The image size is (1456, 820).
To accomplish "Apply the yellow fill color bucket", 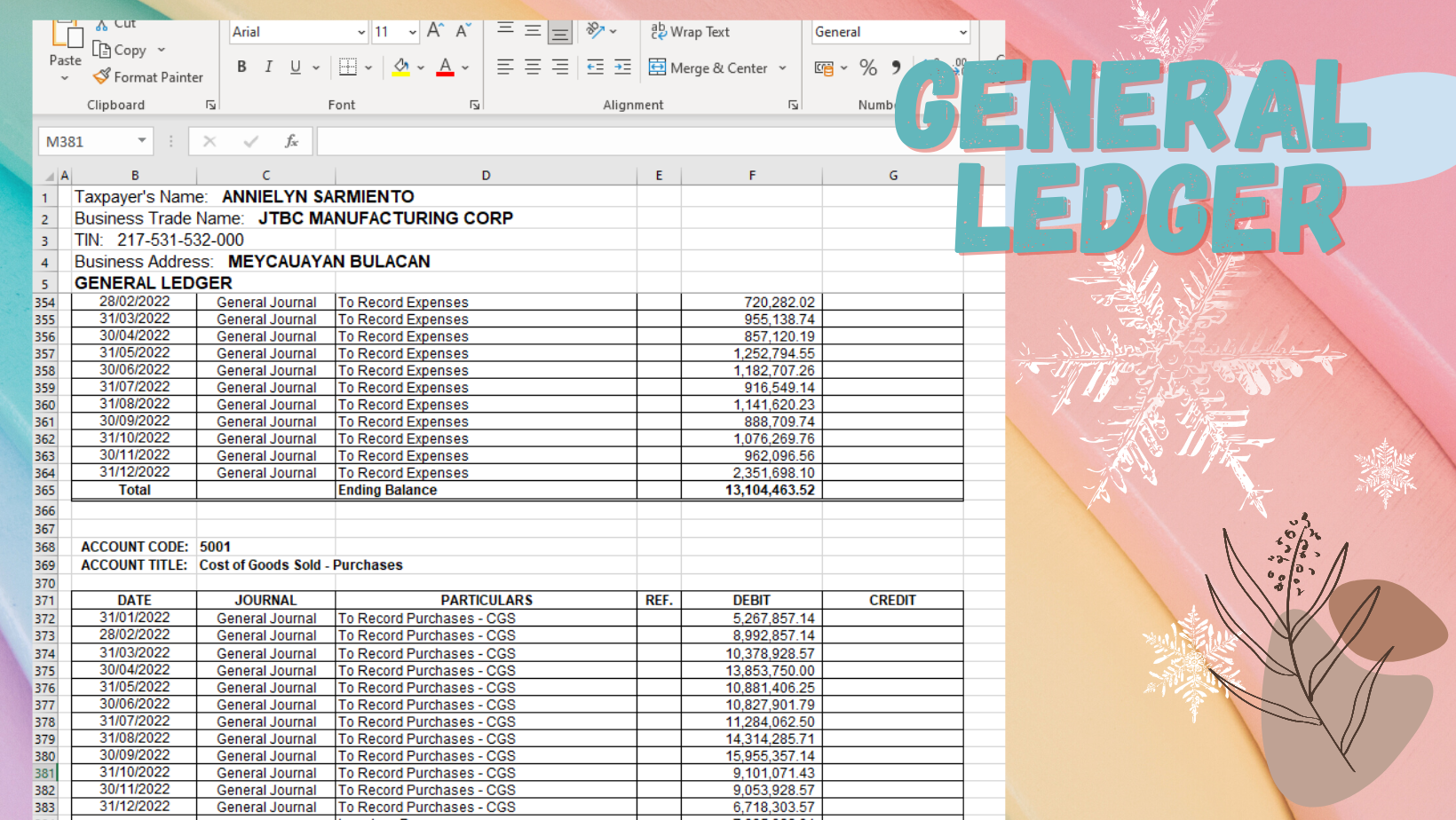I will point(401,67).
